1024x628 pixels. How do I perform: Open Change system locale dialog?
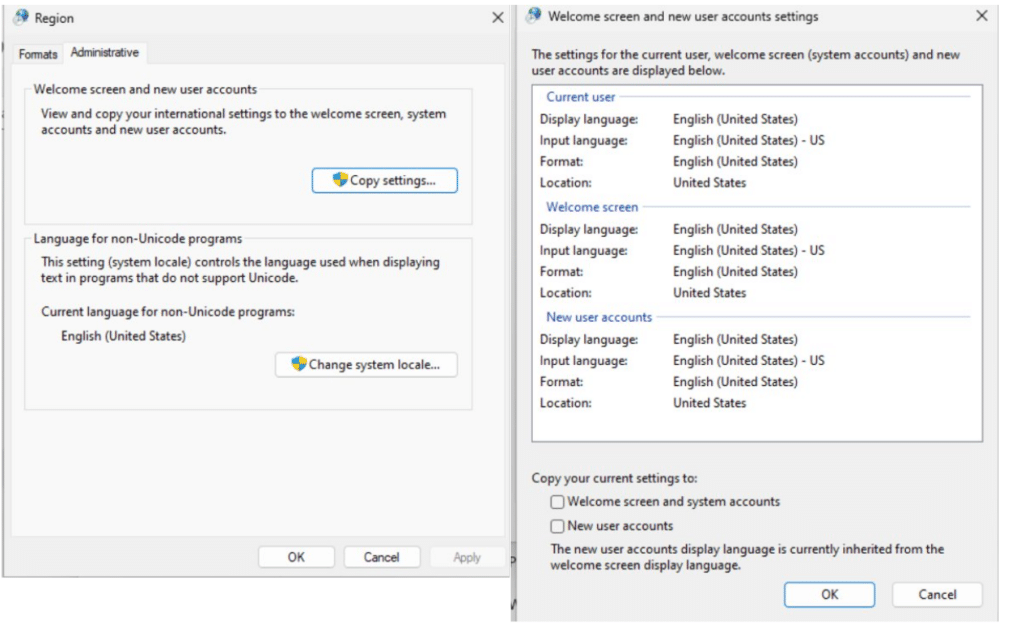[x=366, y=364]
